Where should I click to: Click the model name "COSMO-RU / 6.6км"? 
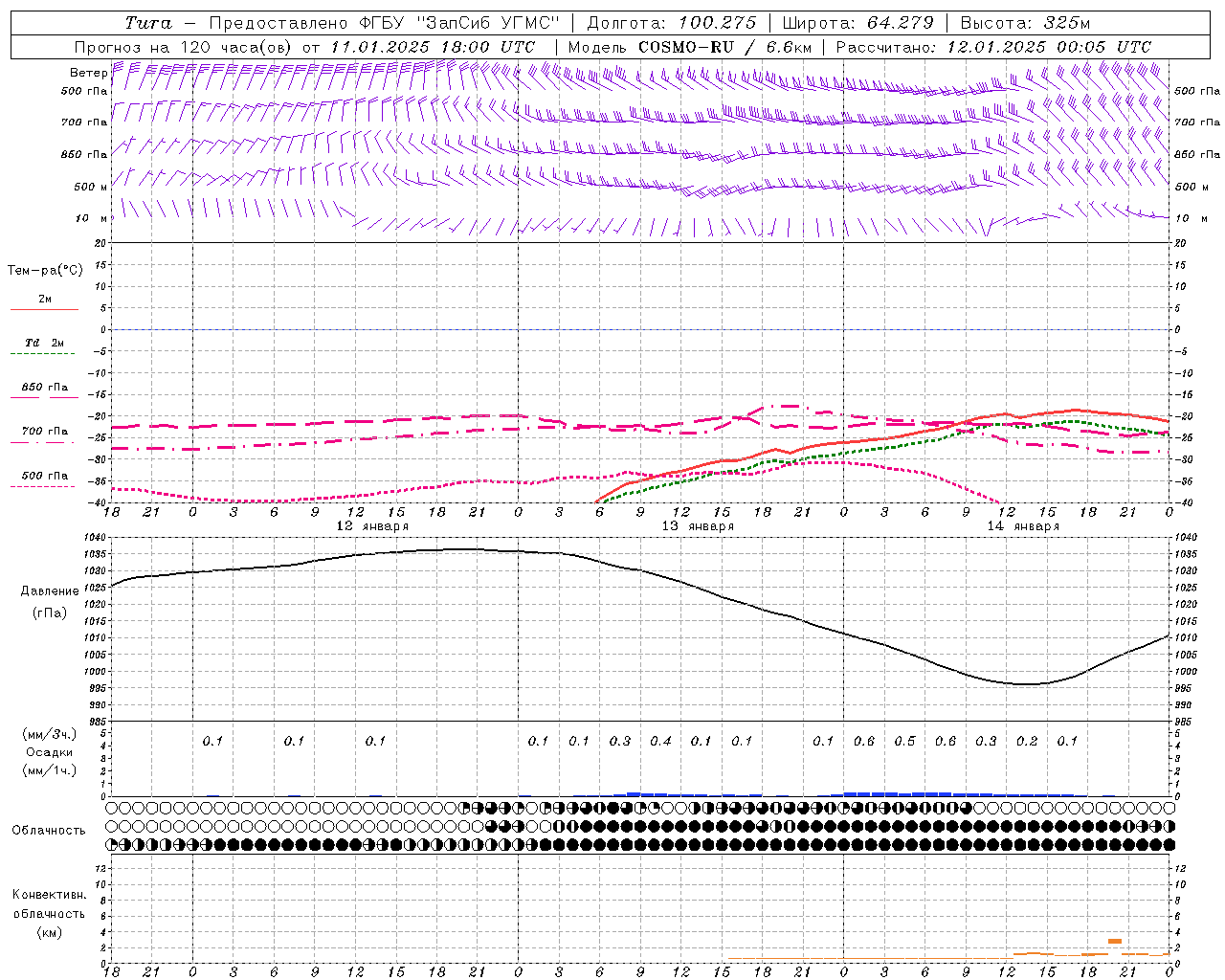pos(724,47)
